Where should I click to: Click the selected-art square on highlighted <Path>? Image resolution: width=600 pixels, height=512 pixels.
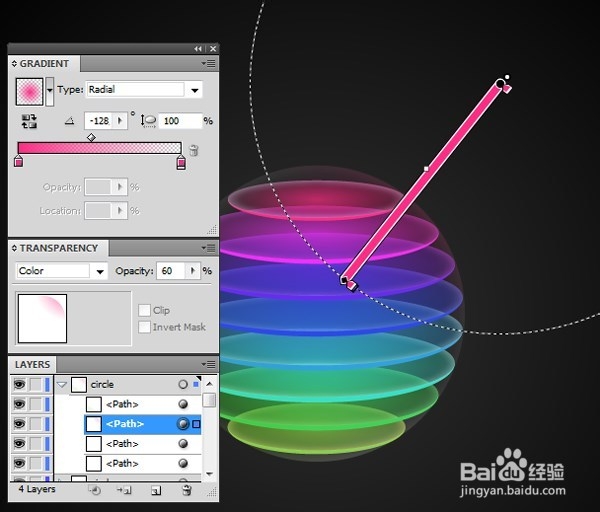pyautogui.click(x=196, y=424)
